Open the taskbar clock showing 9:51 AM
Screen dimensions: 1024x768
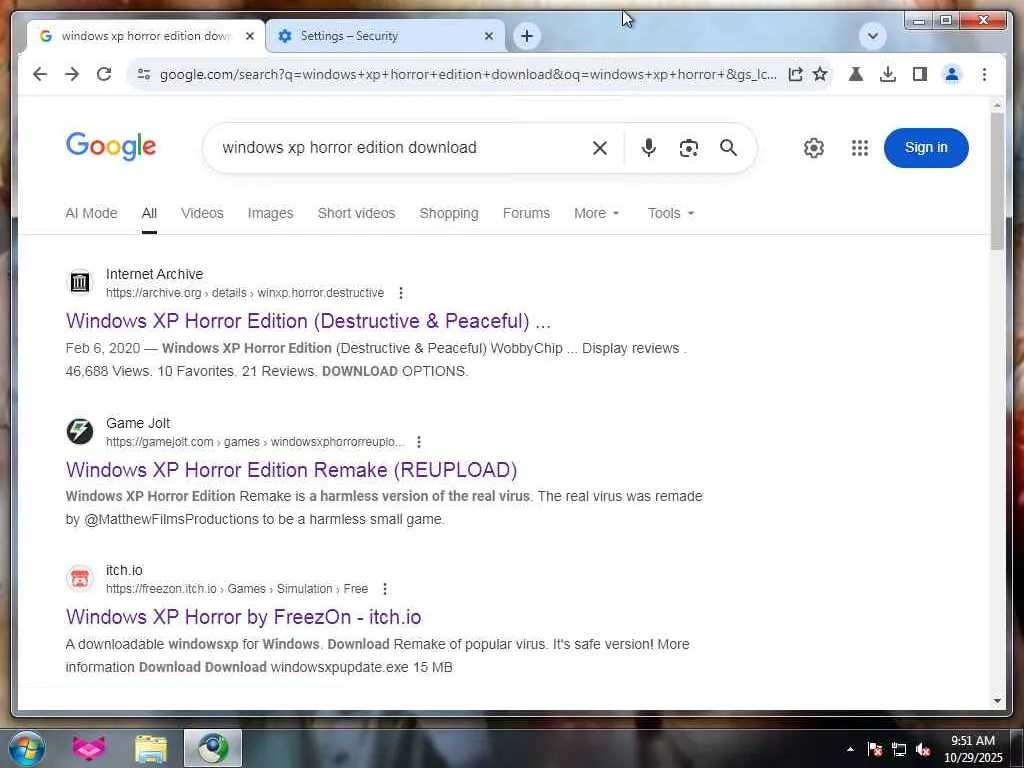[973, 748]
